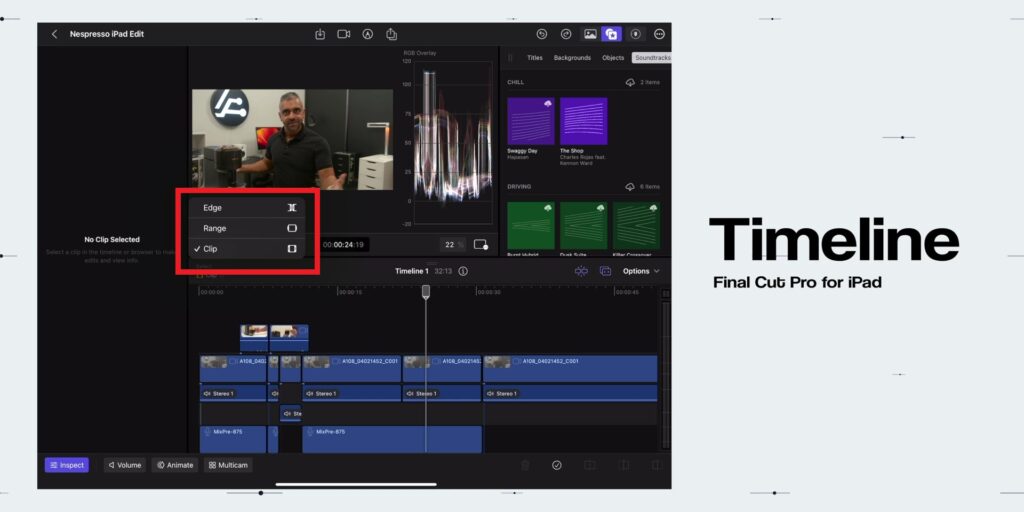Open the Multicam button
Image resolution: width=1024 pixels, height=512 pixels.
228,465
